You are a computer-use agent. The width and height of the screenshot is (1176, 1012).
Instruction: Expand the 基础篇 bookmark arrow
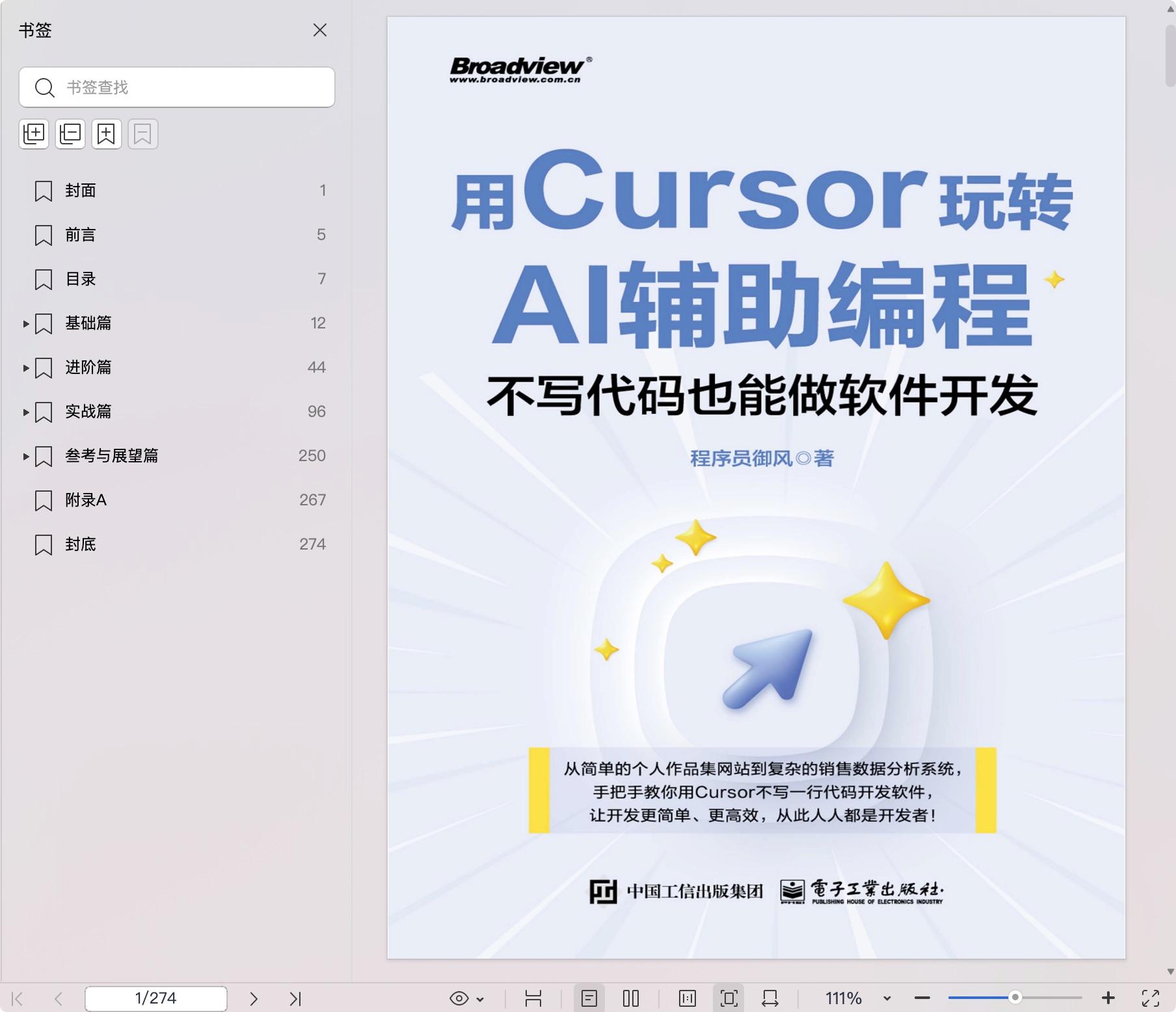coord(25,323)
